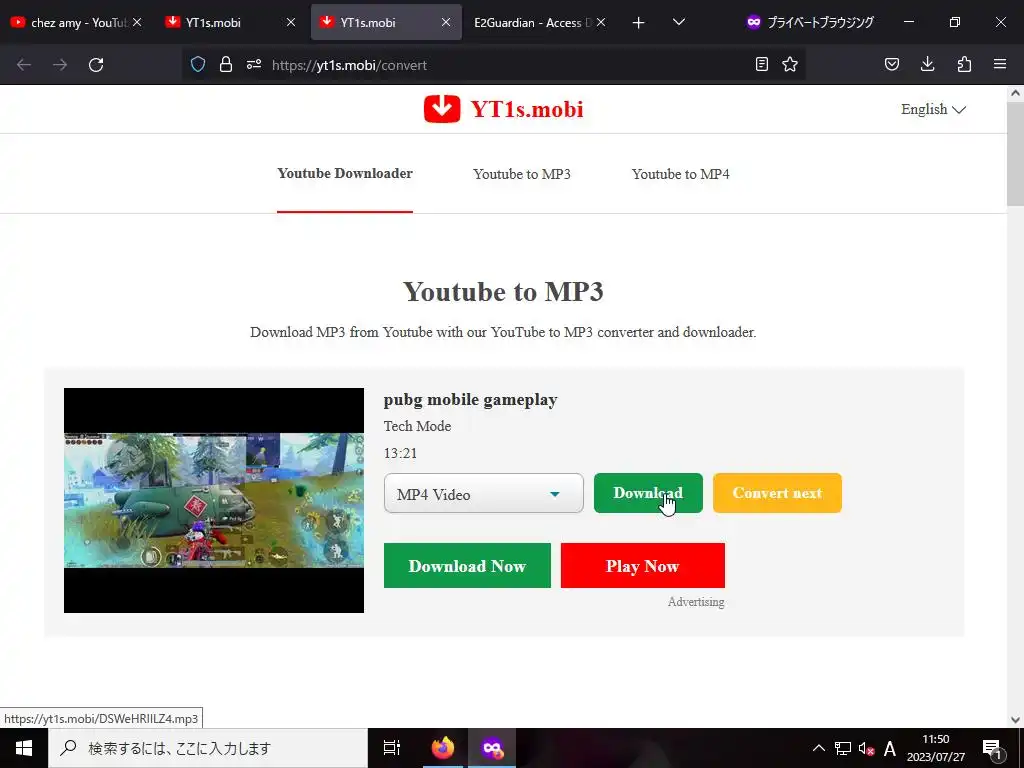Open the extensions puzzle icon

coord(964,65)
